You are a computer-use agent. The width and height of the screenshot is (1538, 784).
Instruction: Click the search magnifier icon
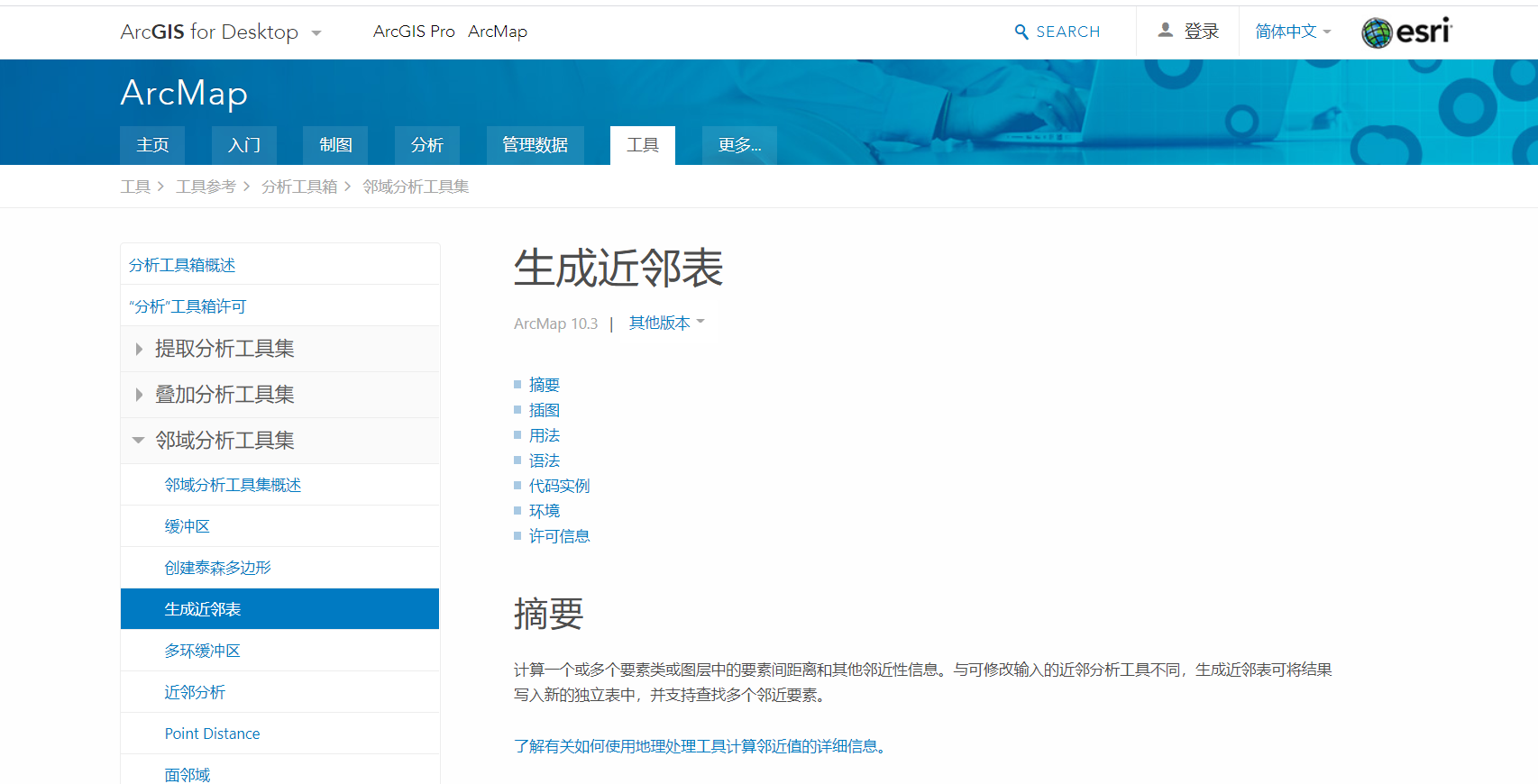pyautogui.click(x=1021, y=32)
